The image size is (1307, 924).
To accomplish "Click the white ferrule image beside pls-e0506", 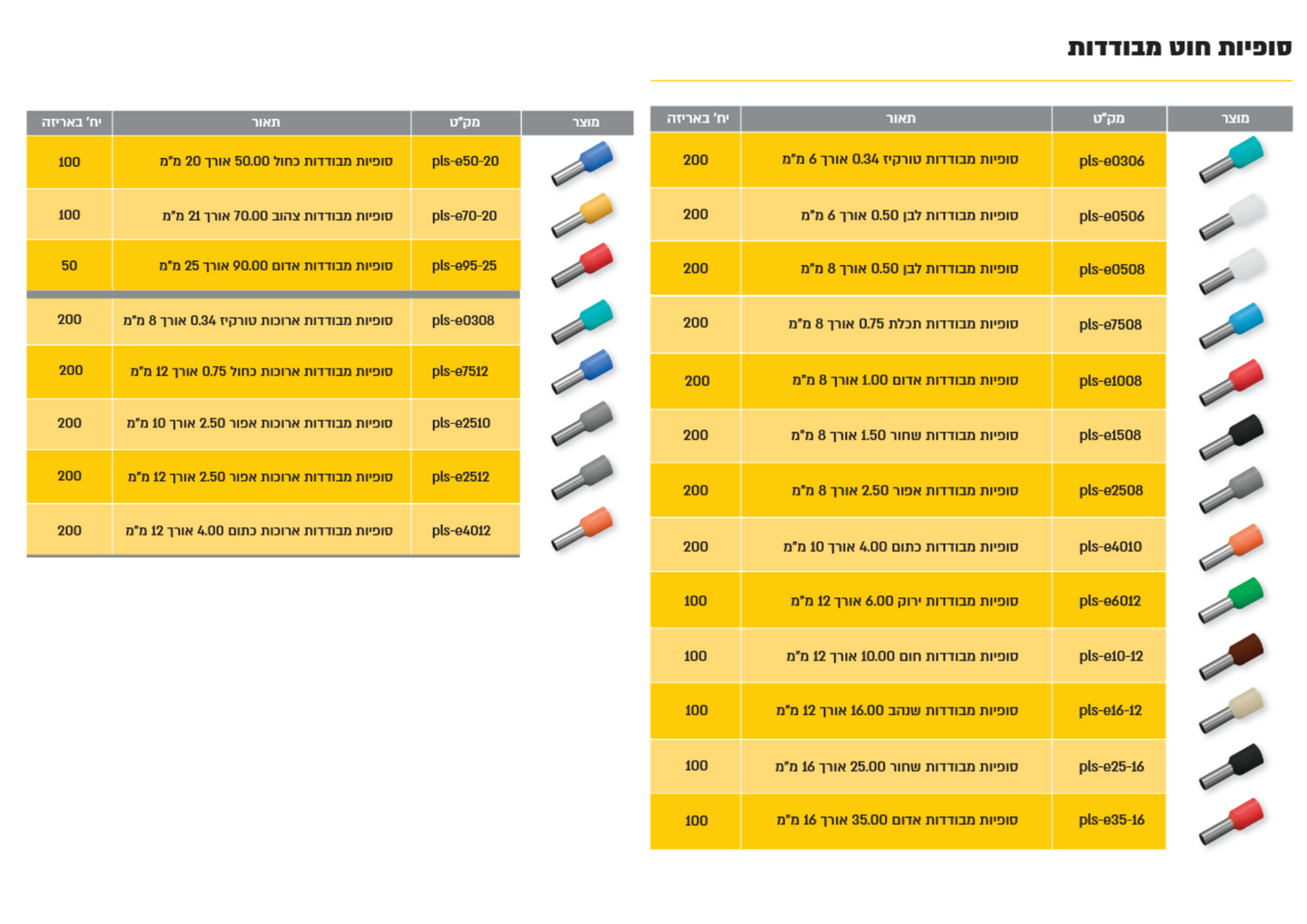I will pyautogui.click(x=1231, y=216).
